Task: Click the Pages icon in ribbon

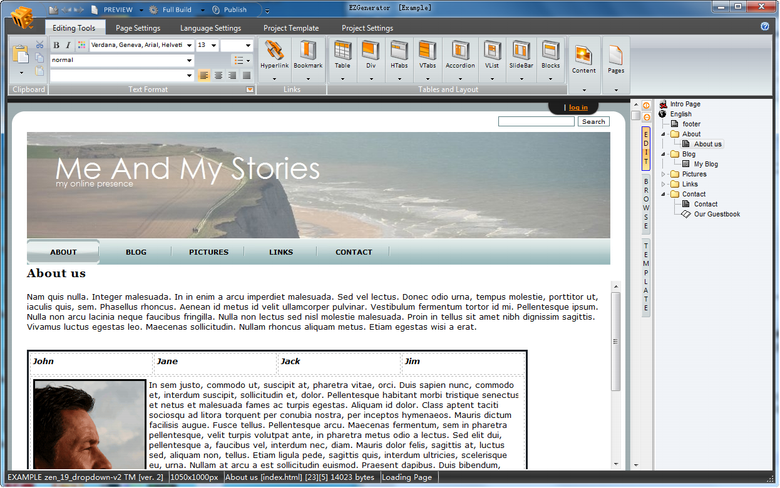Action: coord(616,57)
